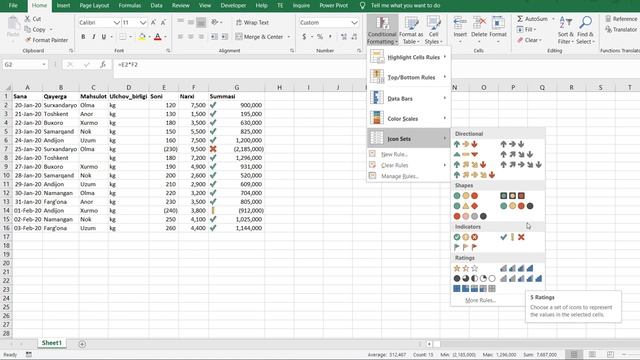
Task: Open the Fill Color swatch
Action: click(142, 37)
